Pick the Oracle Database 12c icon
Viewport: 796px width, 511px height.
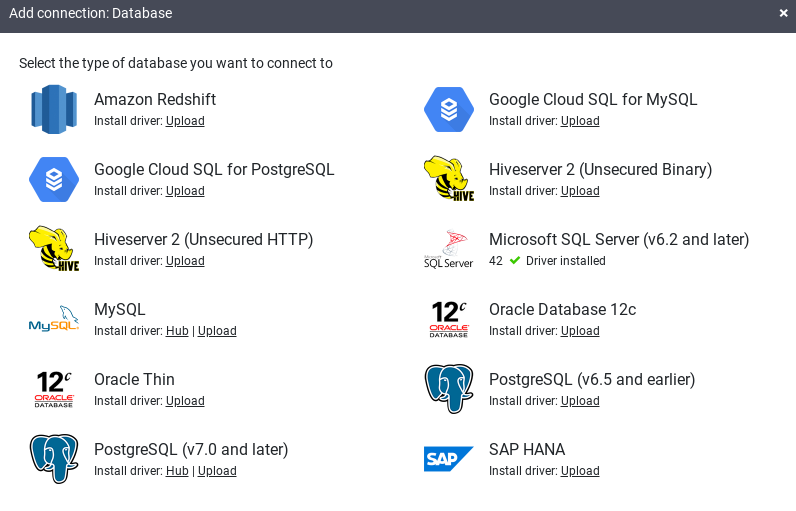point(448,319)
